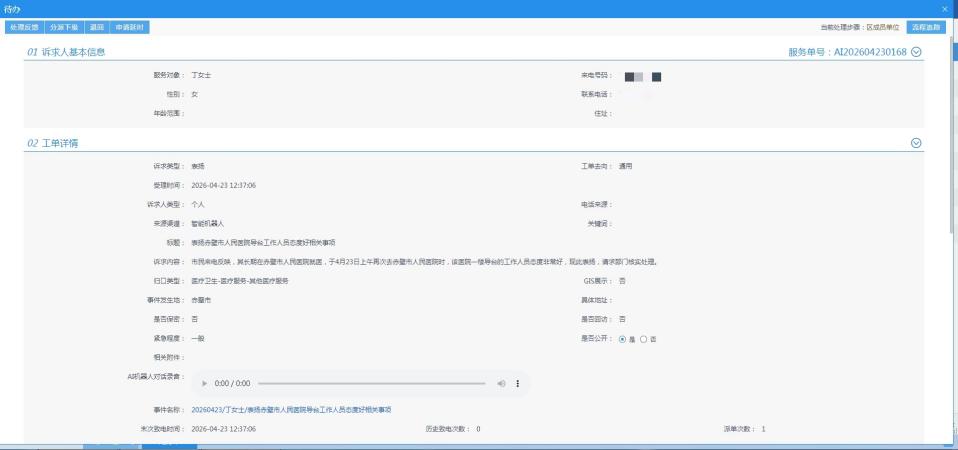The image size is (958, 450).
Task: Click the 历史致电次数 value 0
Action: [x=478, y=429]
